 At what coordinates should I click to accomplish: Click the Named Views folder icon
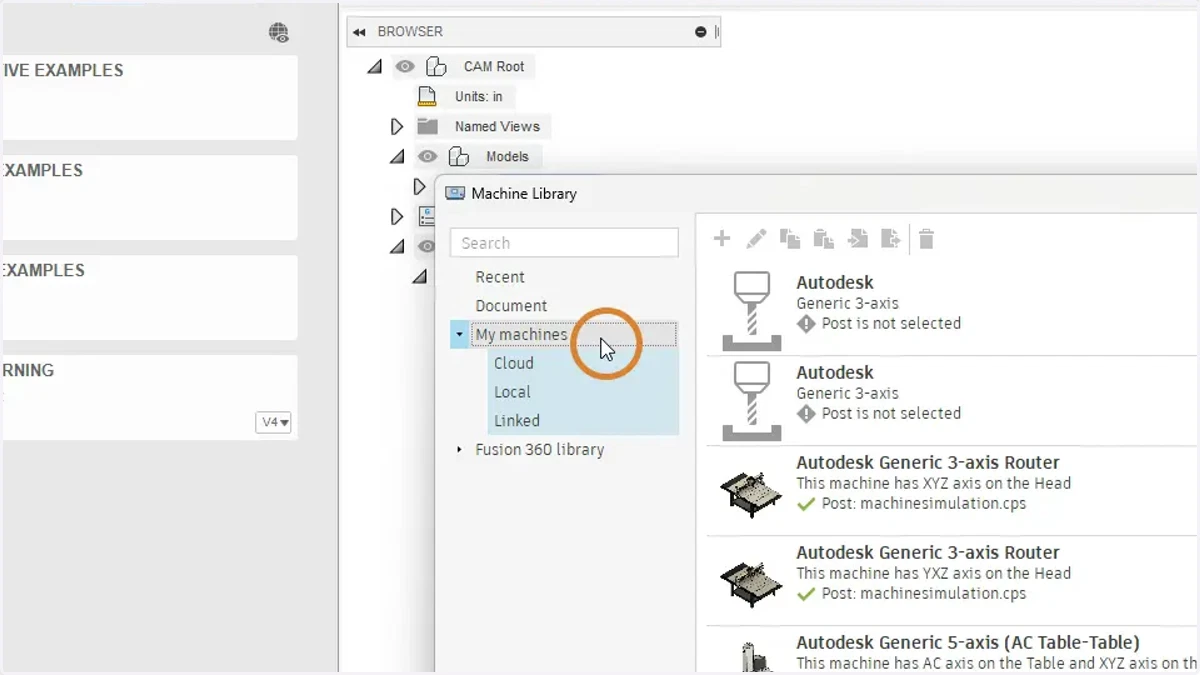428,126
